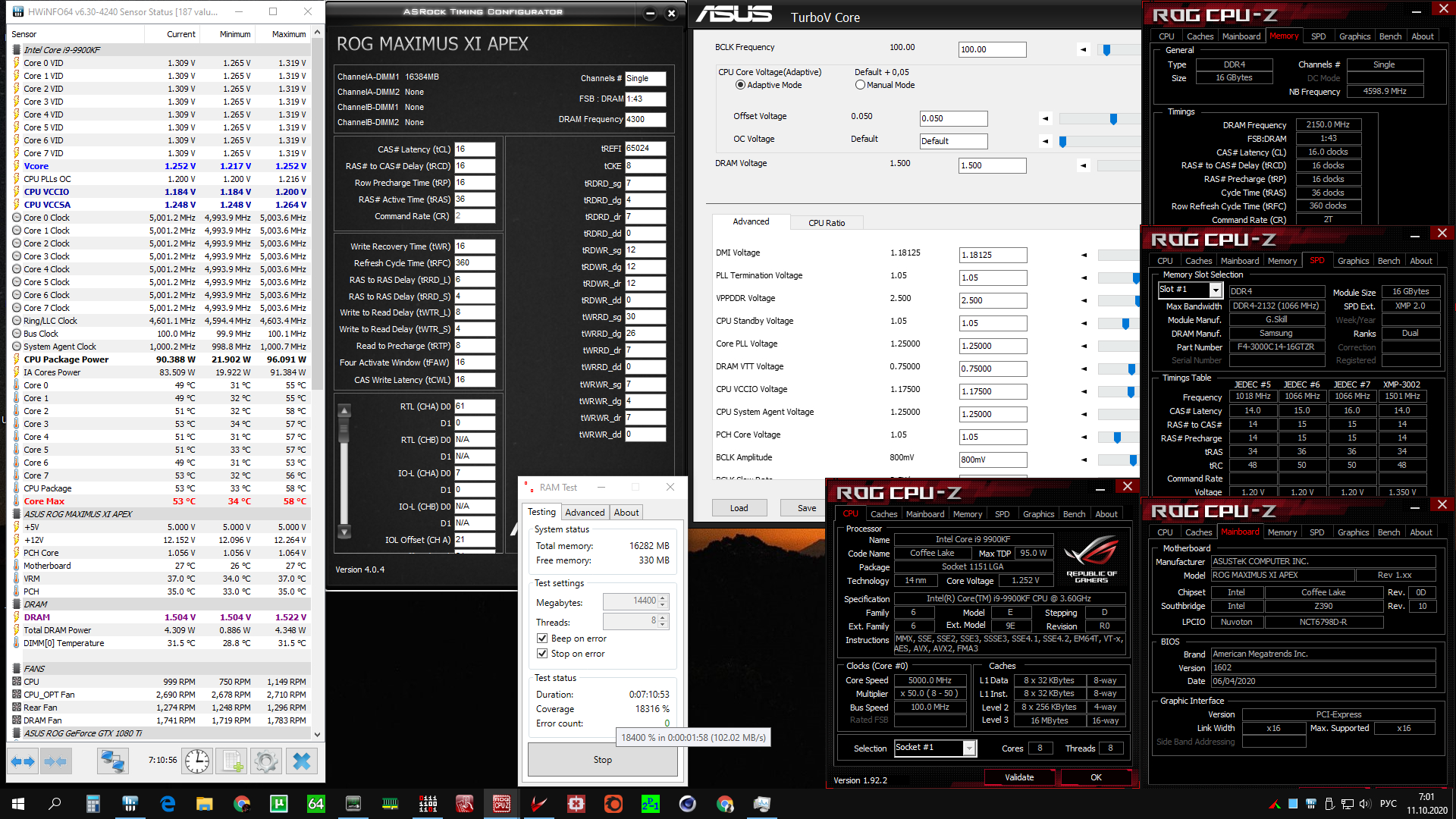Open the Slot #1 memory slot dropdown

tap(1216, 290)
